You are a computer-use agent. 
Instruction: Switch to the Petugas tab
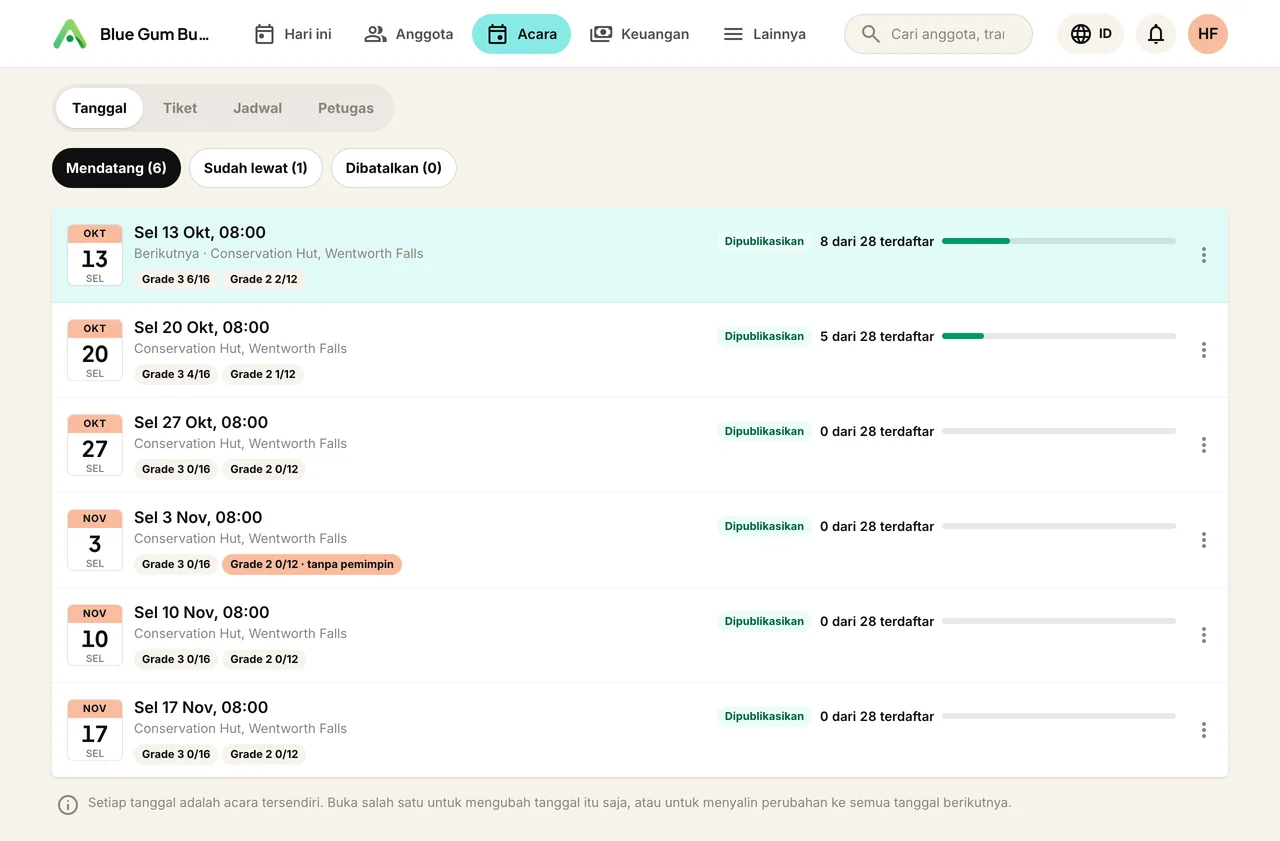pos(346,108)
